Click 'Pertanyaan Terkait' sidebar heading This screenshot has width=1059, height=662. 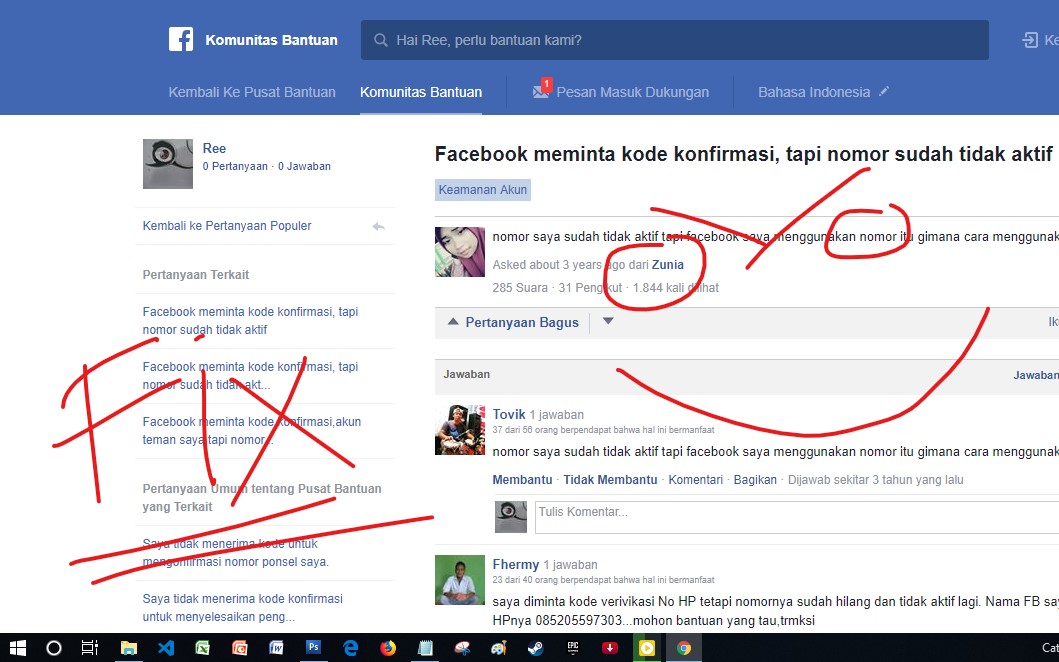pyautogui.click(x=196, y=275)
